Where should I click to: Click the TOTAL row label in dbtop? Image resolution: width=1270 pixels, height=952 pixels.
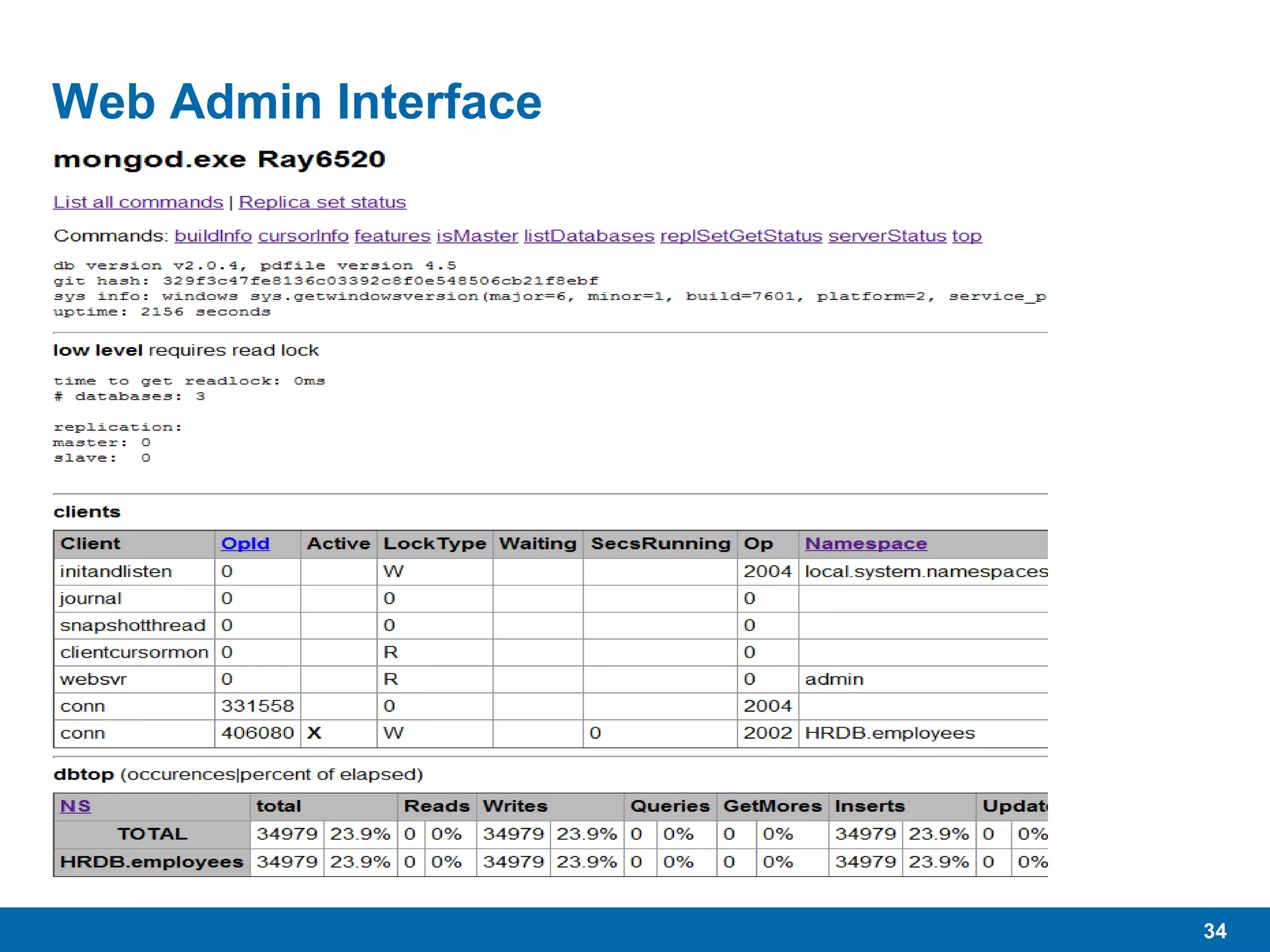pos(152,834)
